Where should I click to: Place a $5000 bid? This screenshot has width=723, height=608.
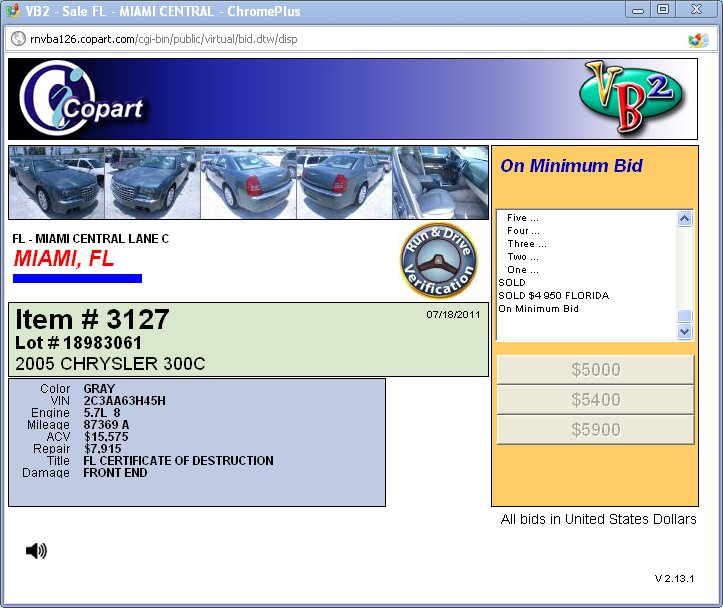[x=595, y=369]
